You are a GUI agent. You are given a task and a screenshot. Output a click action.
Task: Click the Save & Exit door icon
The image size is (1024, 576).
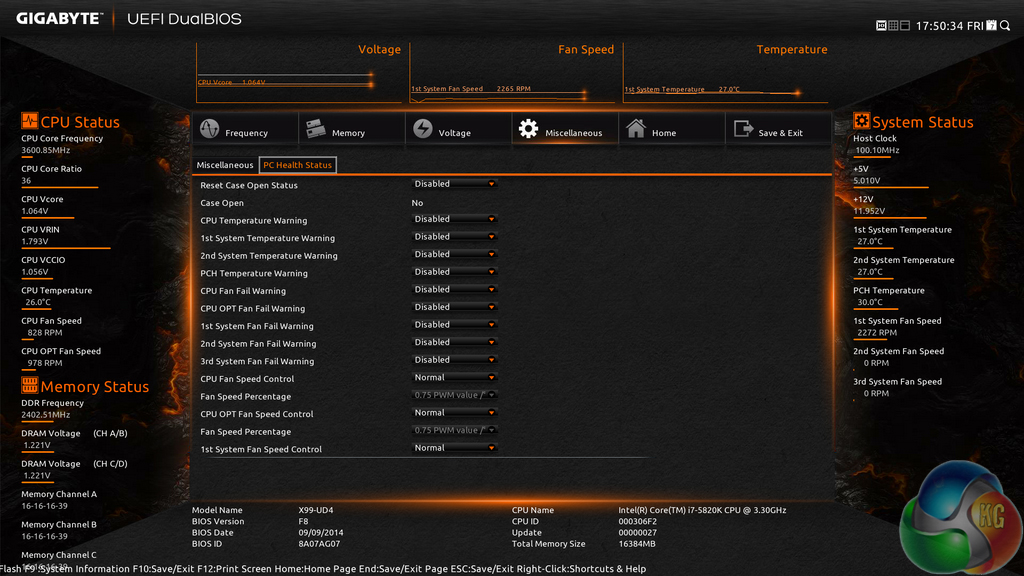pos(743,129)
